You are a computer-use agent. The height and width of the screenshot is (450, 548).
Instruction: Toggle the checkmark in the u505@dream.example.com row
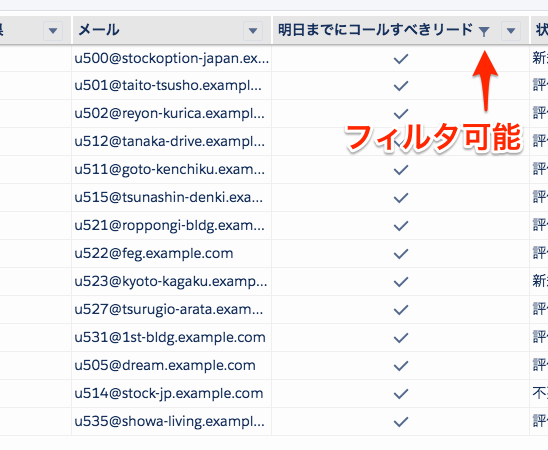(x=401, y=365)
